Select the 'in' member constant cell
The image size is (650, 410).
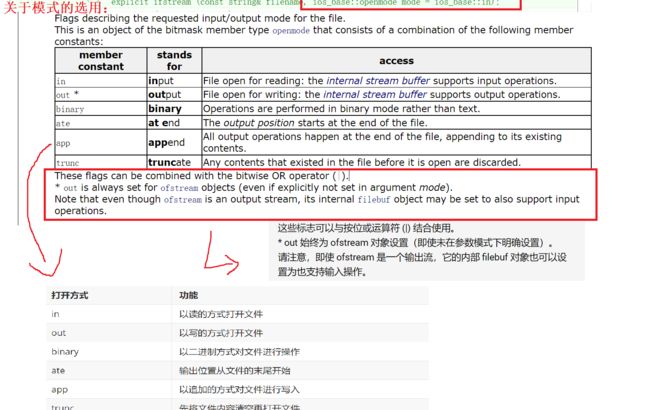click(x=101, y=81)
